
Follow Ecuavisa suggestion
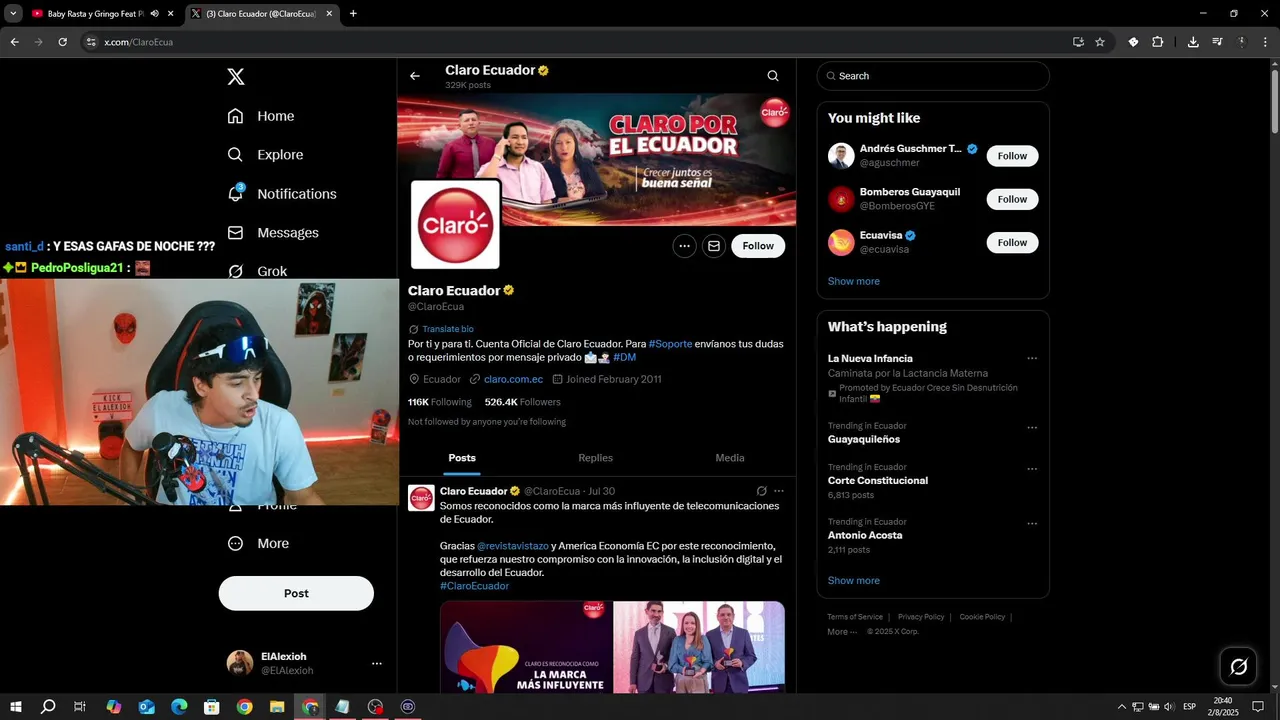[x=1012, y=242]
